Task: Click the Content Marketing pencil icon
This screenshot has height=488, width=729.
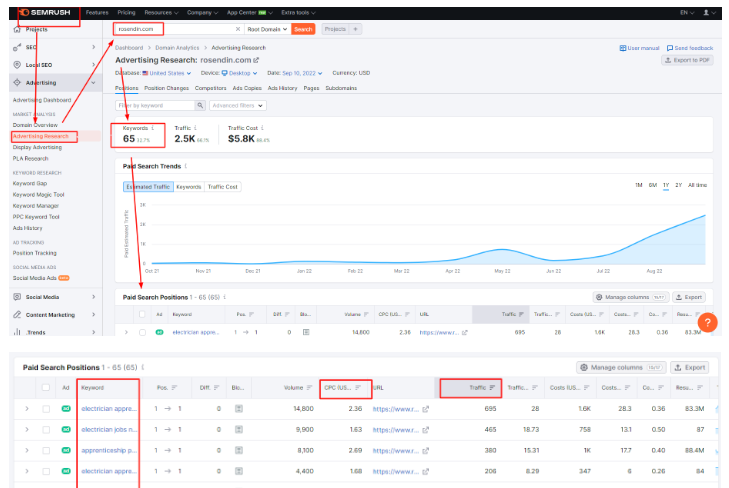Action: (x=17, y=314)
